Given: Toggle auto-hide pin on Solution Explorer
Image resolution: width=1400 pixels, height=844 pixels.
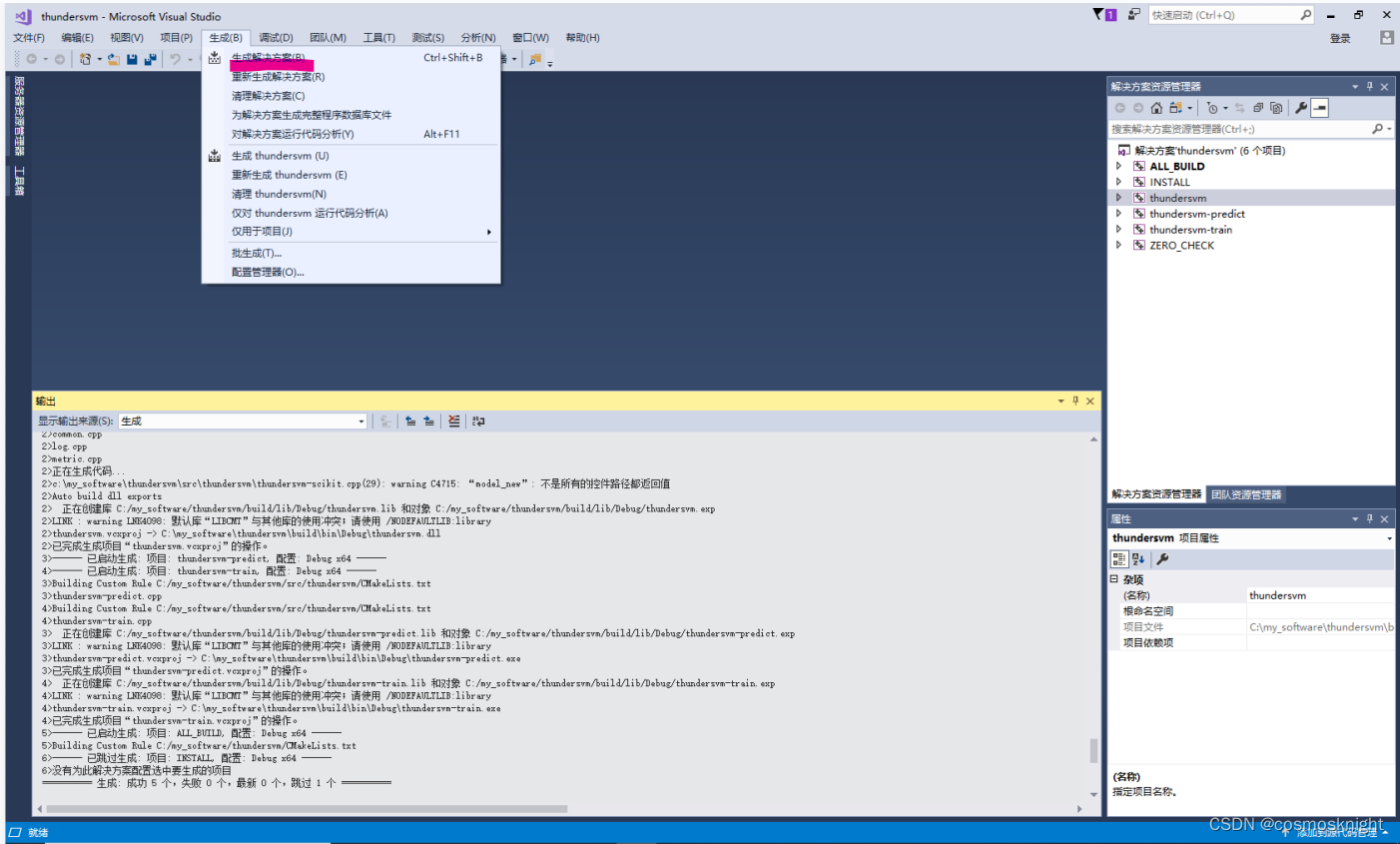Looking at the screenshot, I should (1369, 86).
